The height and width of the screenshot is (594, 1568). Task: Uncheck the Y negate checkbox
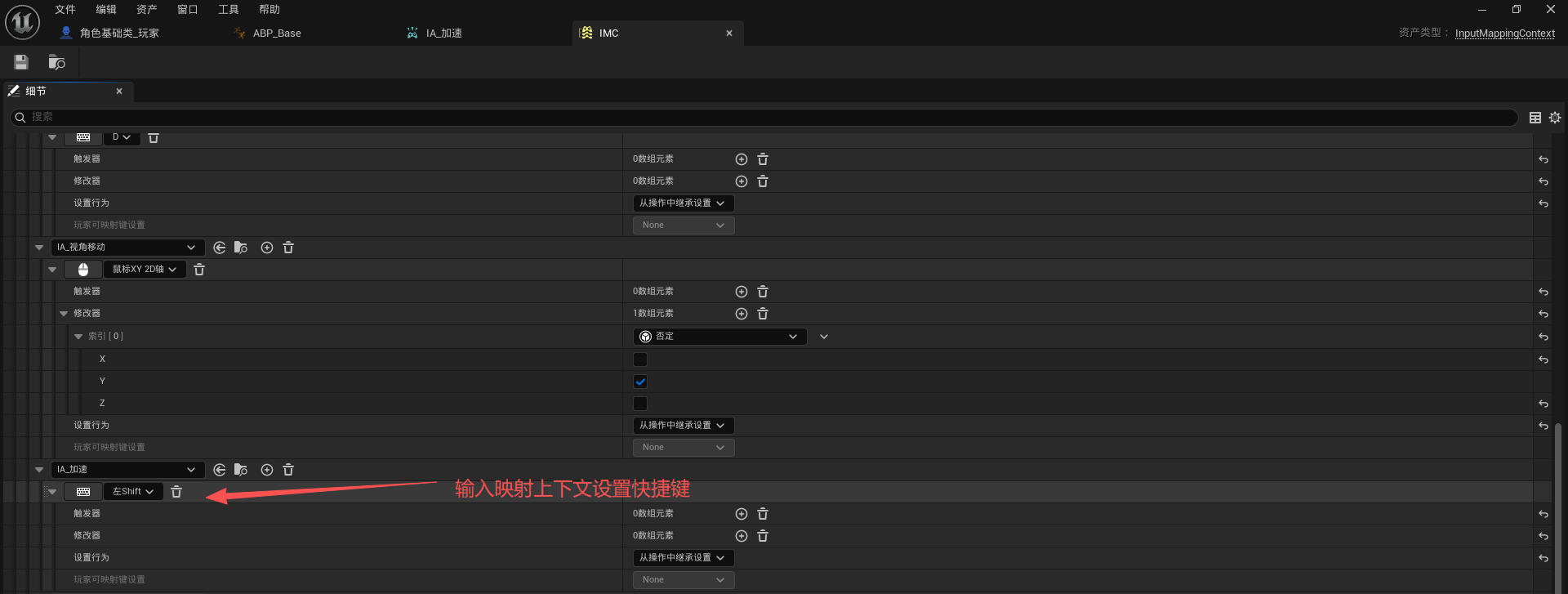tap(640, 382)
